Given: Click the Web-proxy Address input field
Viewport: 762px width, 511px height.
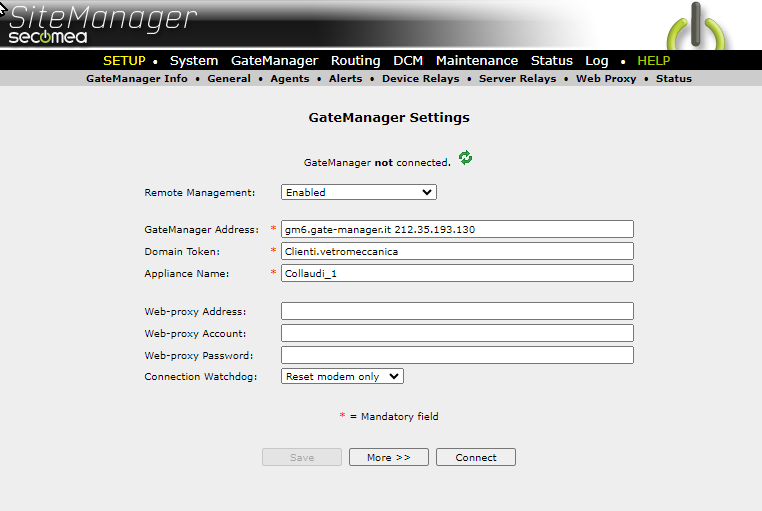Looking at the screenshot, I should point(457,311).
